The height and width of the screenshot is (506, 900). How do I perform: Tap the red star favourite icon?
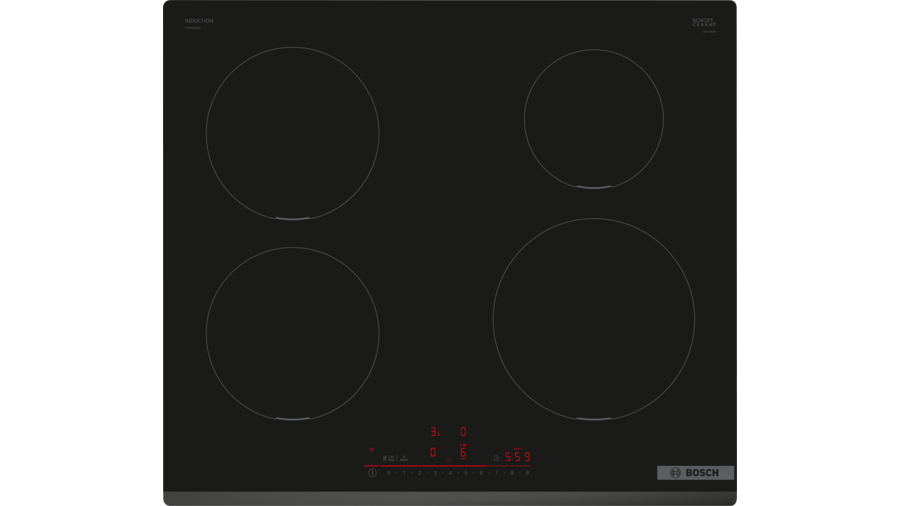[x=448, y=459]
